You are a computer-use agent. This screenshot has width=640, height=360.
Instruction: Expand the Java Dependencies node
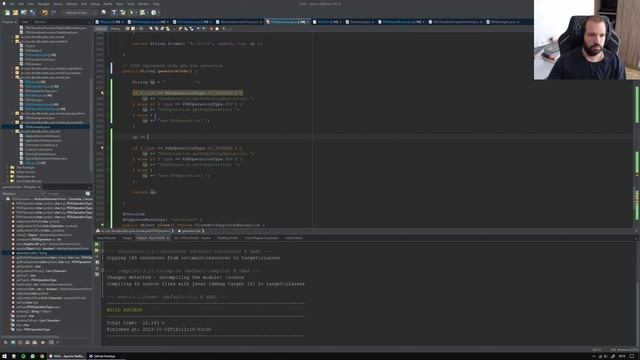(x=8, y=181)
